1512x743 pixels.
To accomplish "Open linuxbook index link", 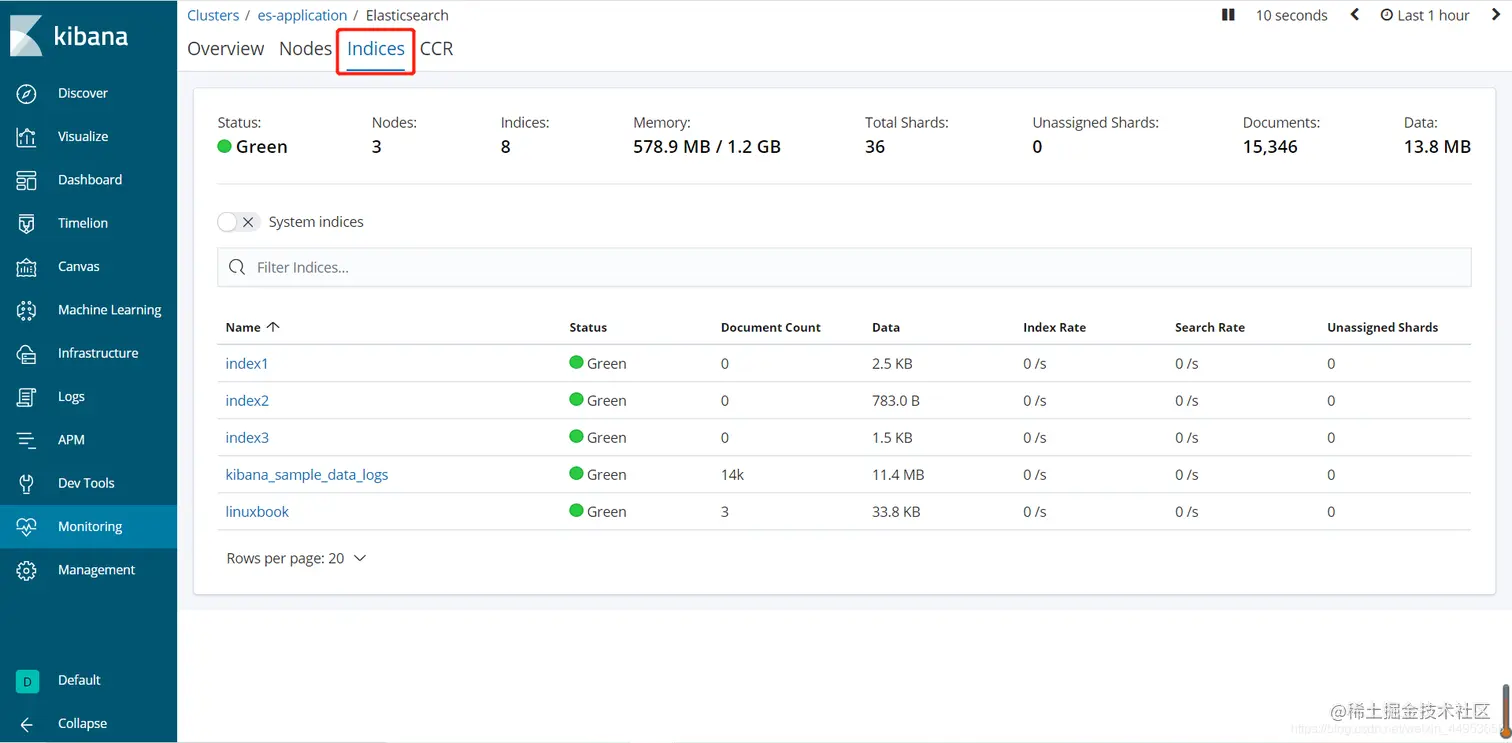I will [257, 511].
